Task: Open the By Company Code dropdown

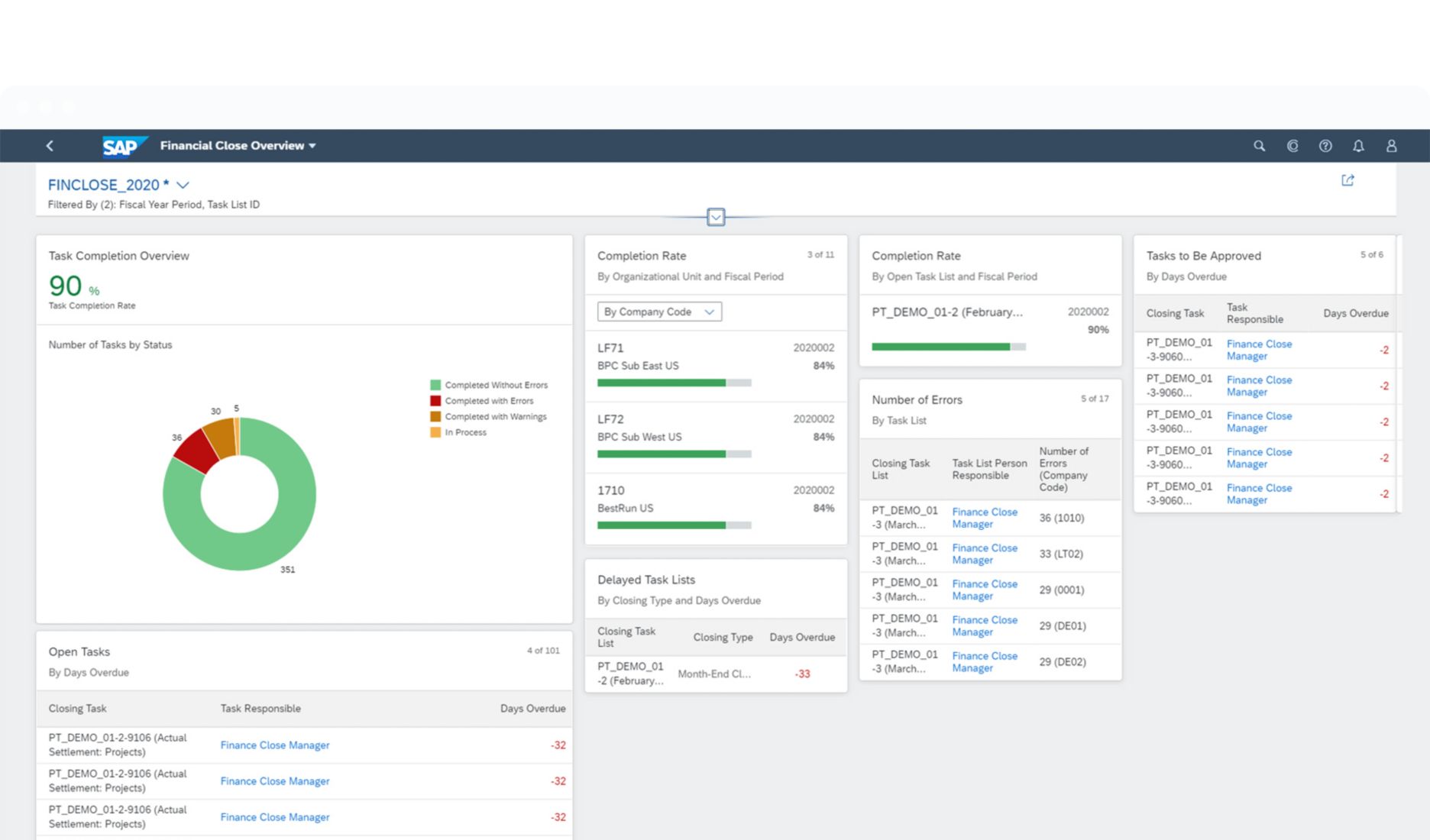Action: [x=657, y=312]
